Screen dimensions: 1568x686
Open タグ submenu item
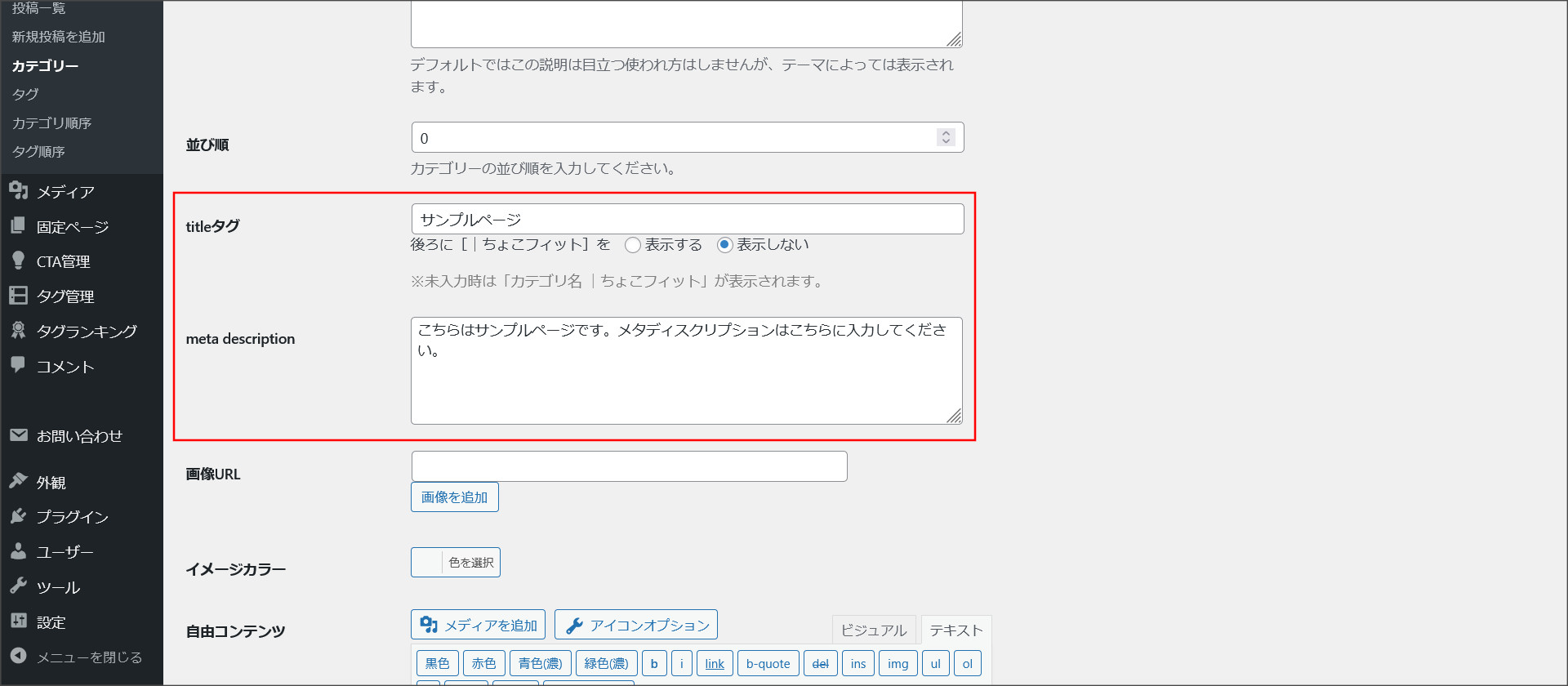click(25, 94)
